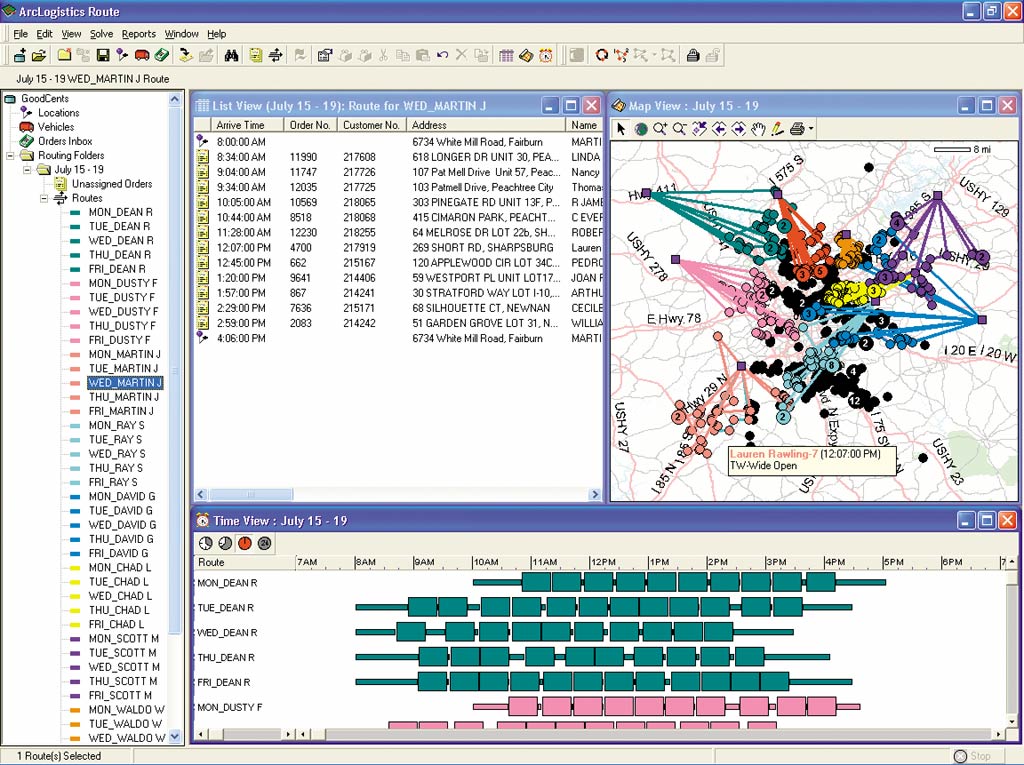The width and height of the screenshot is (1024, 765).
Task: Click the List View horizontal scrollbar right arrow
Action: click(x=595, y=495)
